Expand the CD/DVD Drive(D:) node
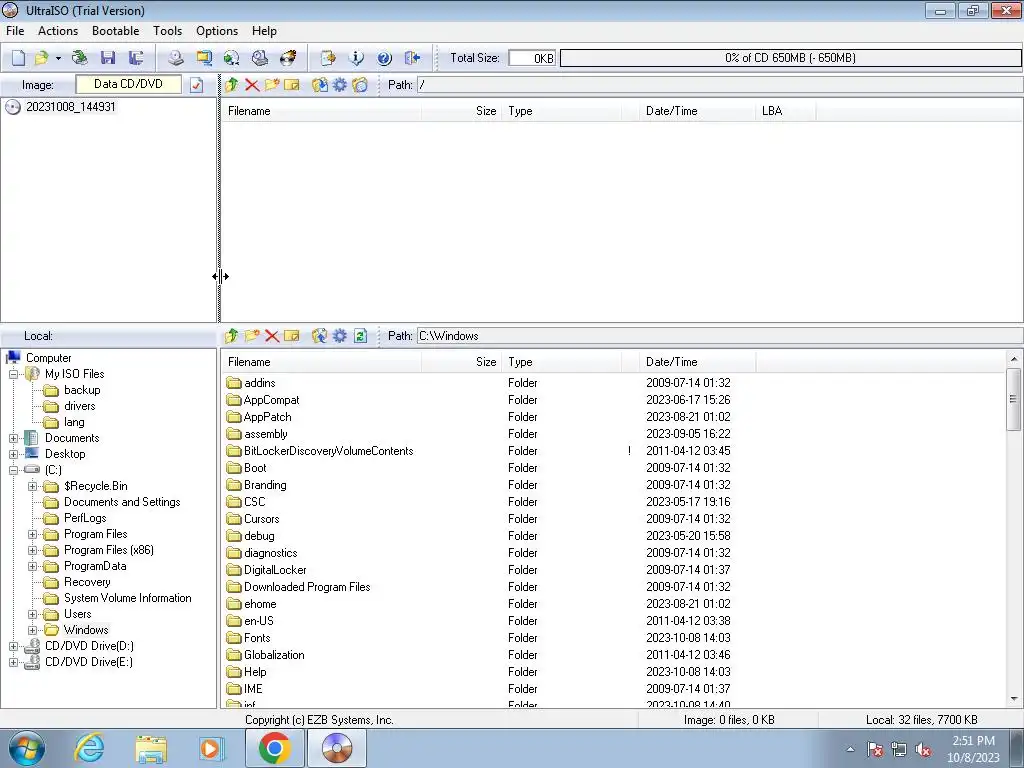Image resolution: width=1024 pixels, height=768 pixels. coord(13,646)
